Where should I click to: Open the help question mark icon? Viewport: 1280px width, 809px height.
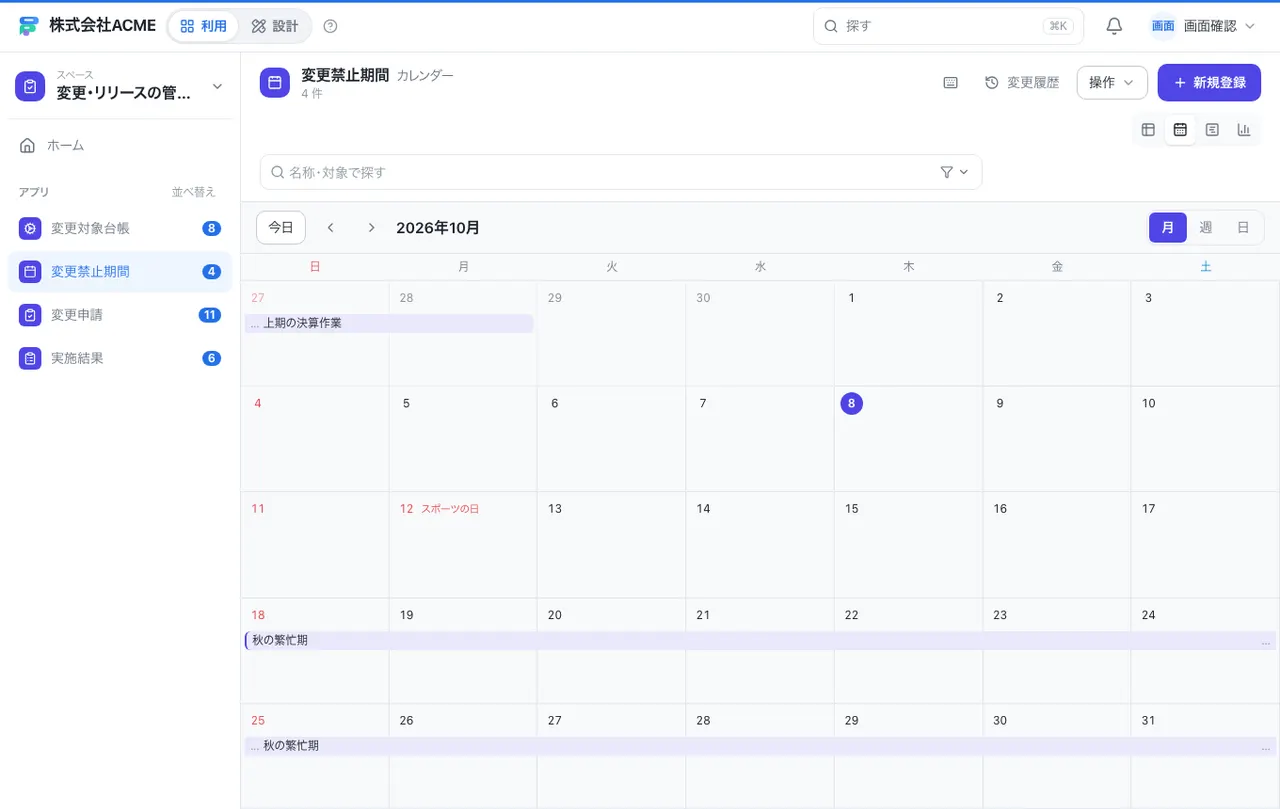[x=331, y=26]
